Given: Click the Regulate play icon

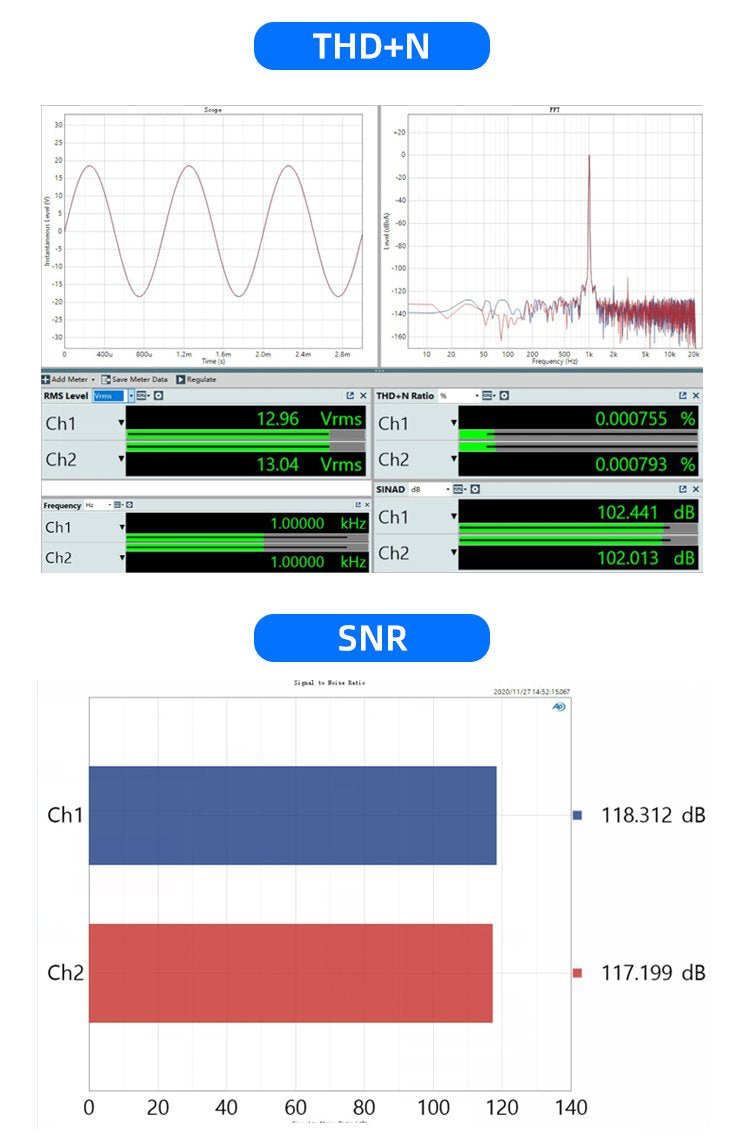Looking at the screenshot, I should pos(181,380).
